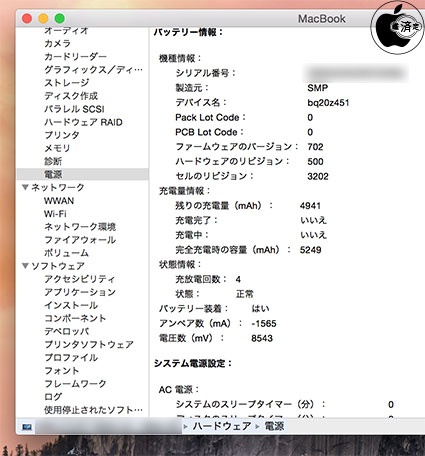
Task: Open 使用停止されたソフトウェア item
Action: (x=93, y=410)
